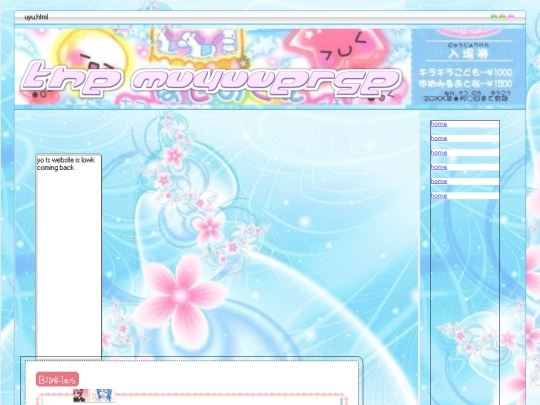Open the first home link in sidebar
Image resolution: width=540 pixels, height=405 pixels.
(439, 124)
